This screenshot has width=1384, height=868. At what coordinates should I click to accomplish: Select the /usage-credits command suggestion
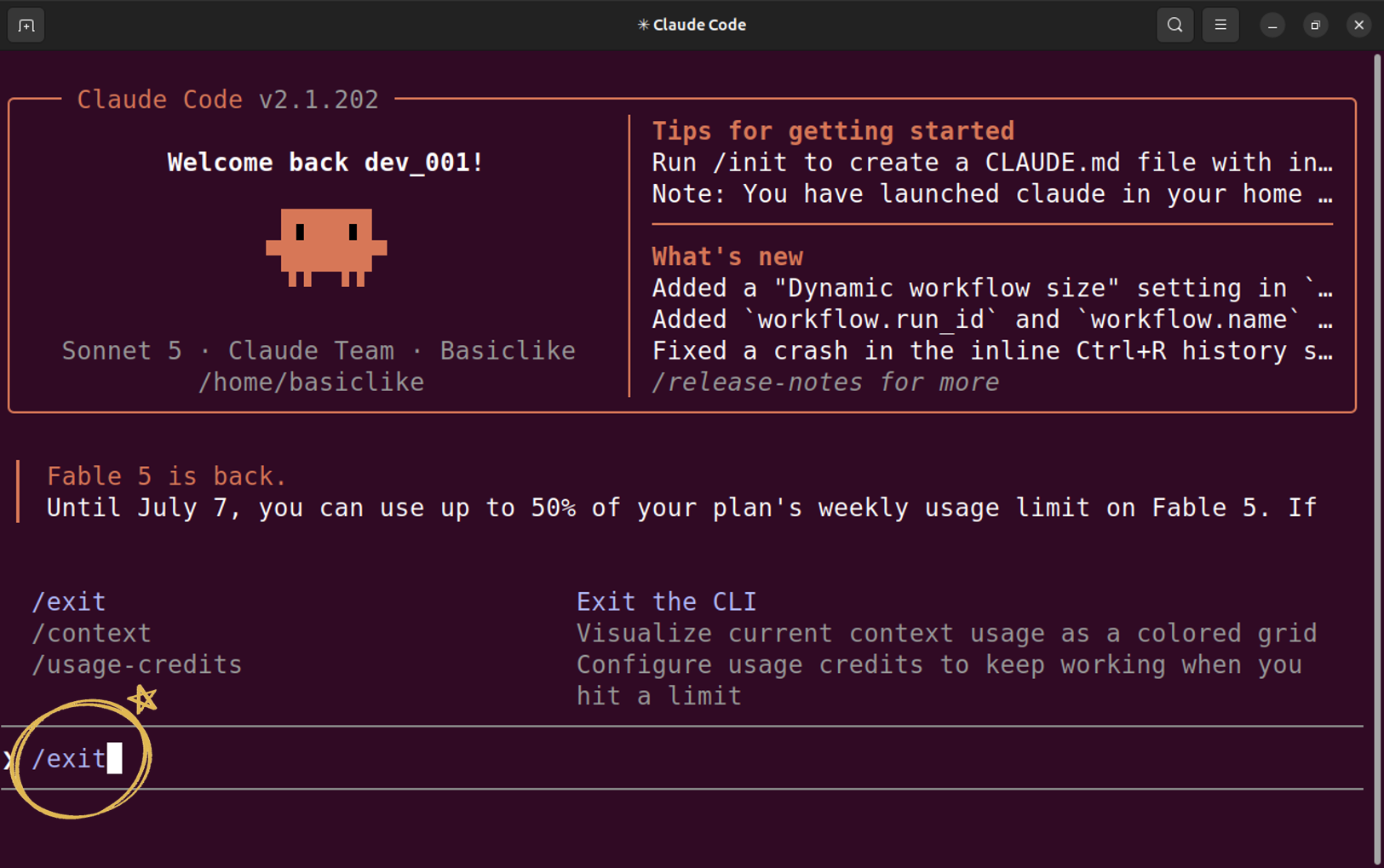(136, 664)
